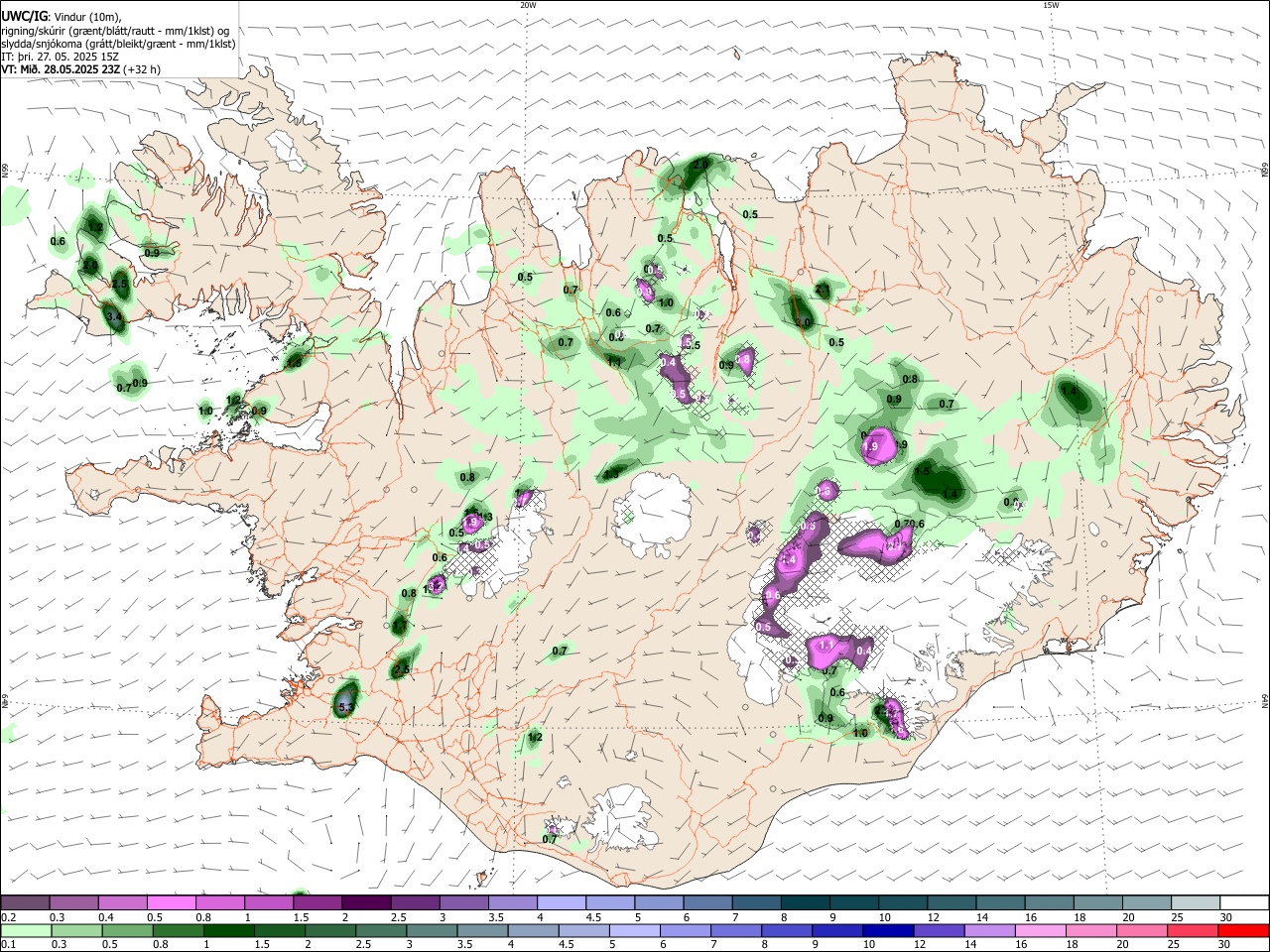Viewport: 1270px width, 952px height.
Task: Click the 0.5 value east of the 2.0 cell
Action: click(x=750, y=214)
